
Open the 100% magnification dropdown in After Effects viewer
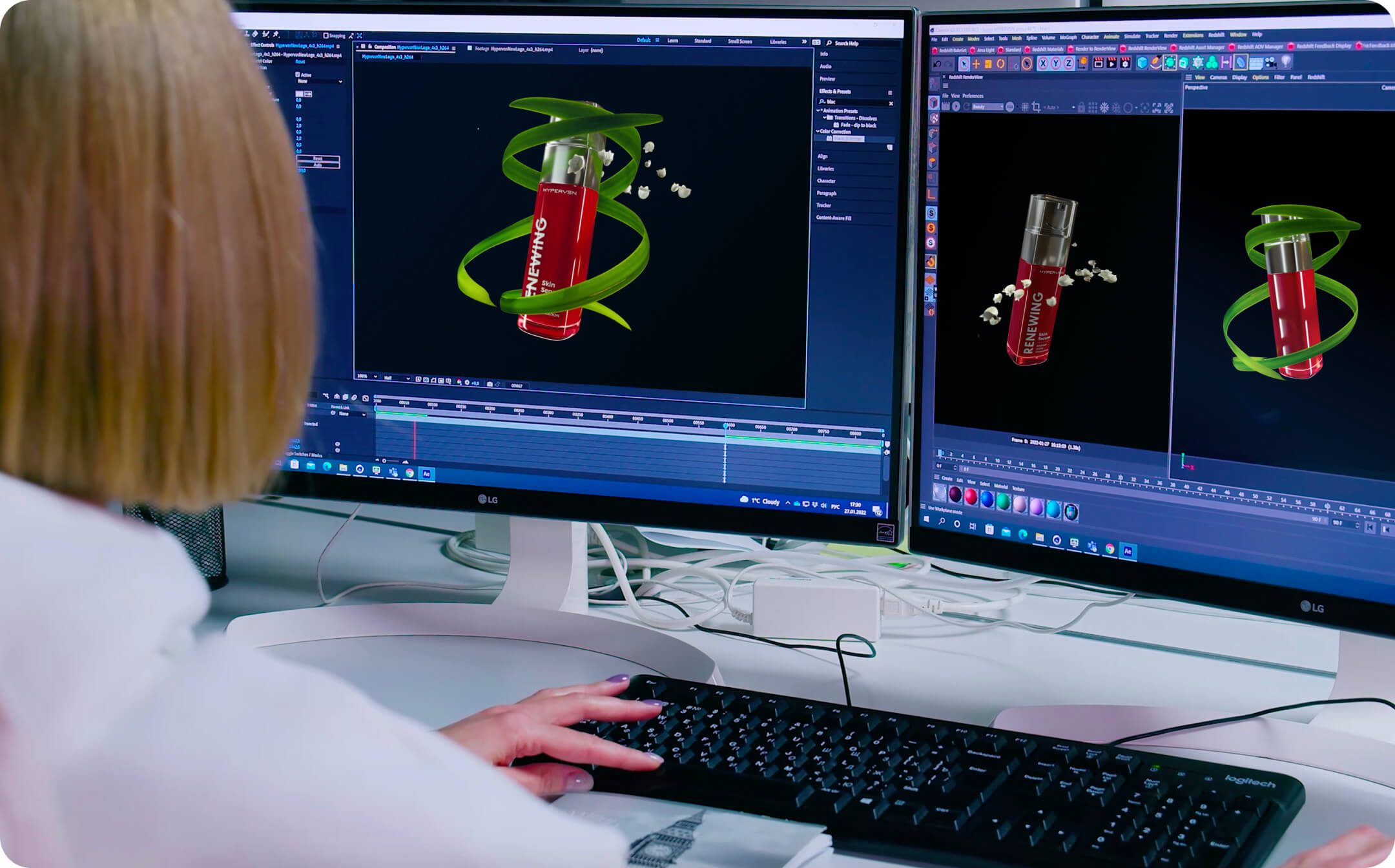tap(367, 376)
